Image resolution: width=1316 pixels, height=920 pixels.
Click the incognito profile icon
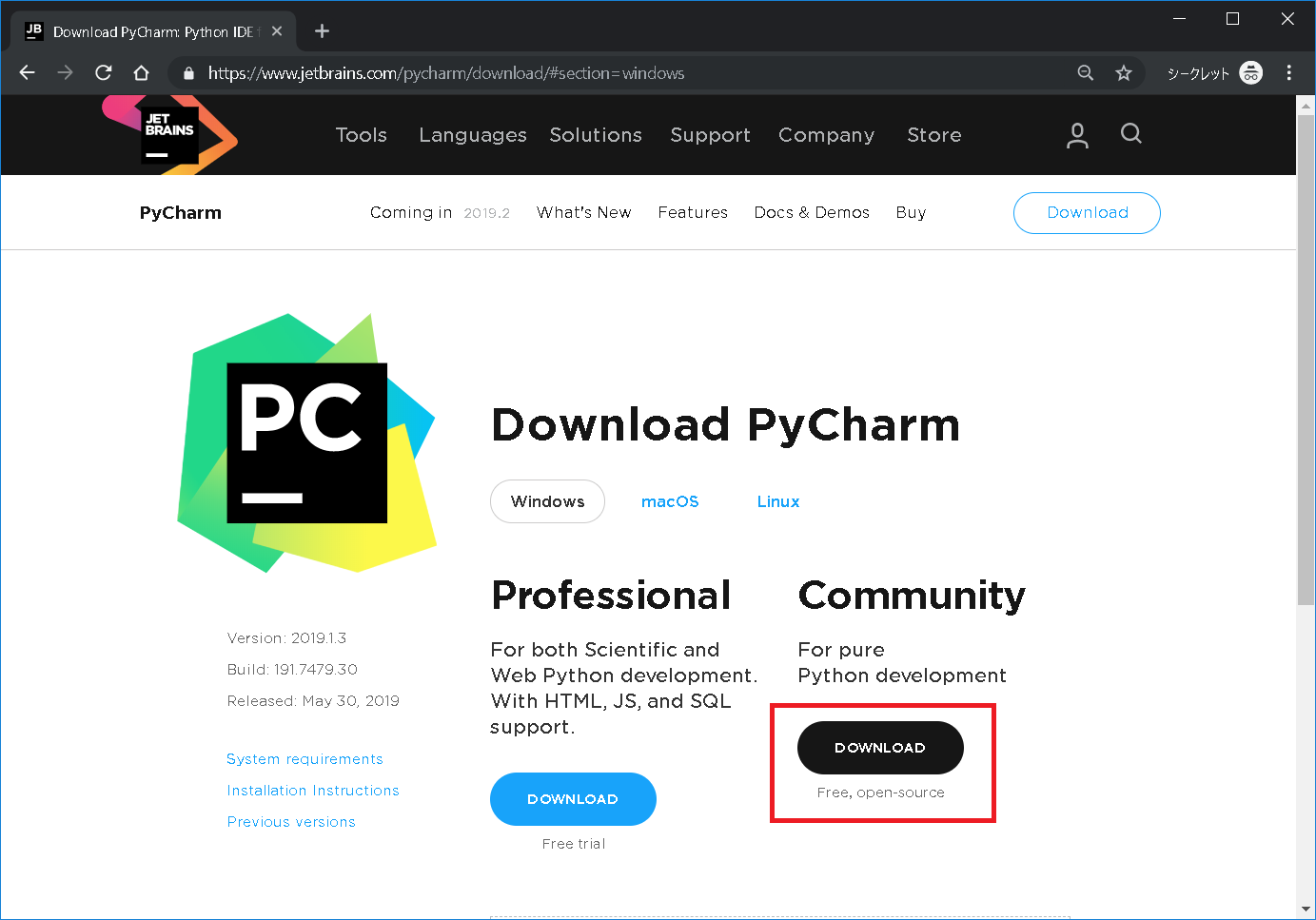pyautogui.click(x=1251, y=73)
